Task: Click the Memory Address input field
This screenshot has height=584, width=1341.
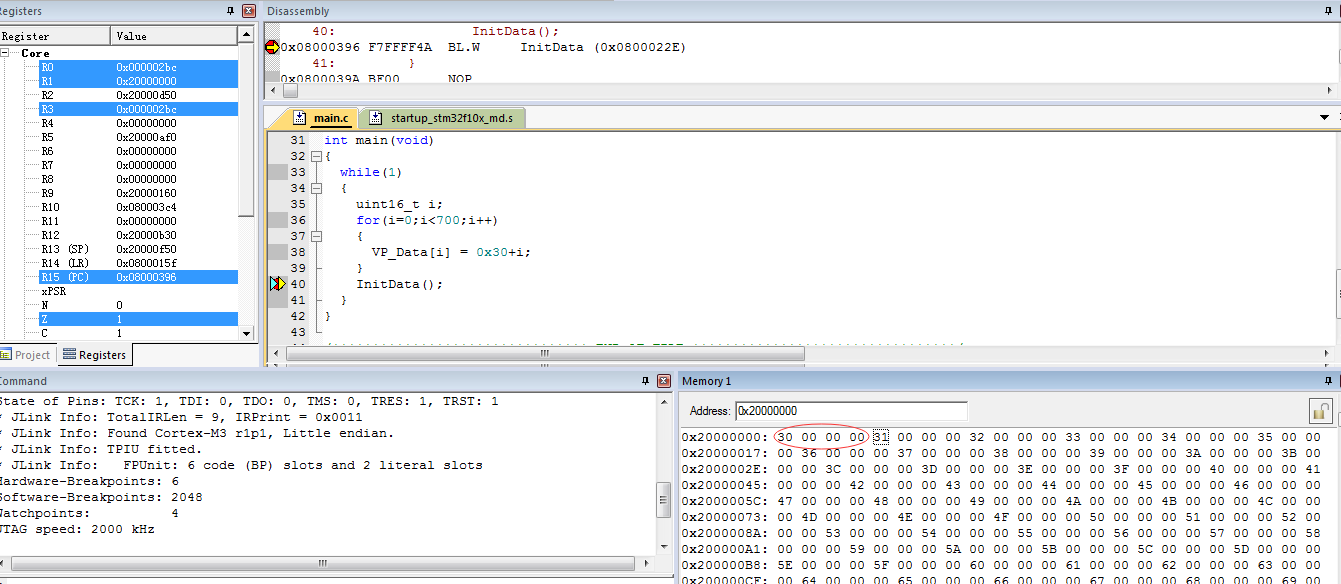Action: 851,411
